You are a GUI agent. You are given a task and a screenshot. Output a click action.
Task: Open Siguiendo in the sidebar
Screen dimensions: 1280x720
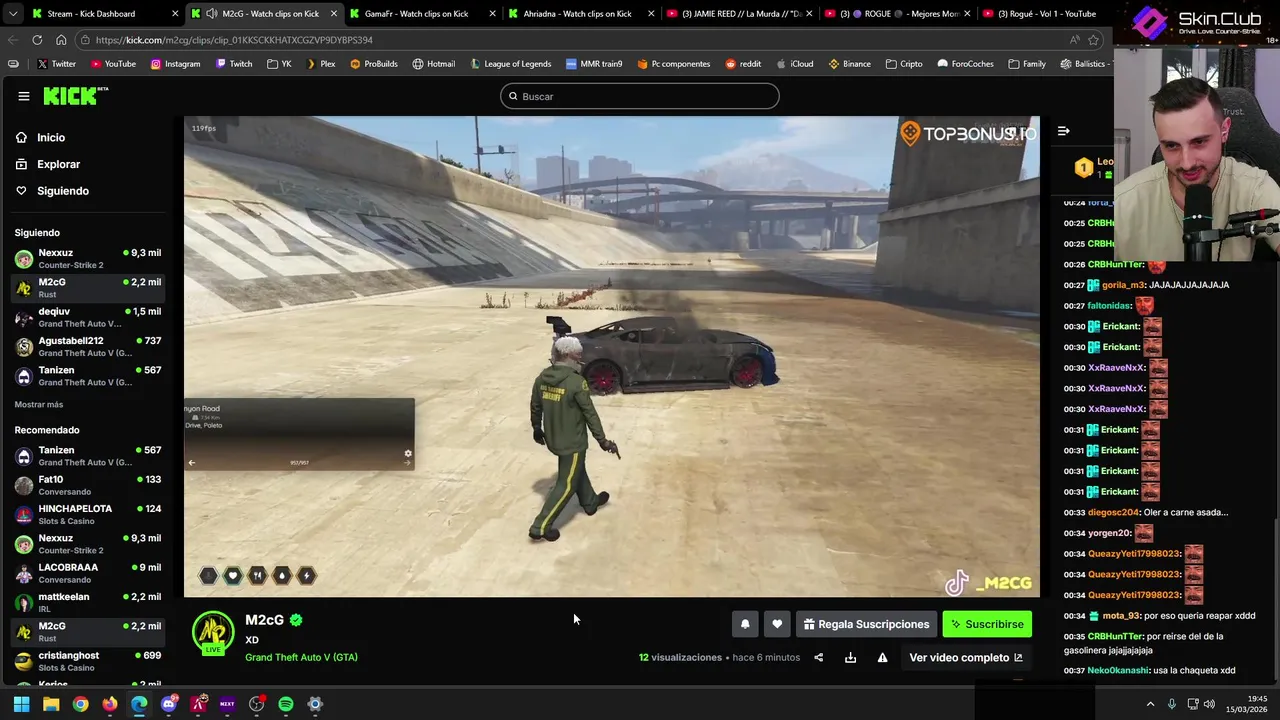(63, 191)
